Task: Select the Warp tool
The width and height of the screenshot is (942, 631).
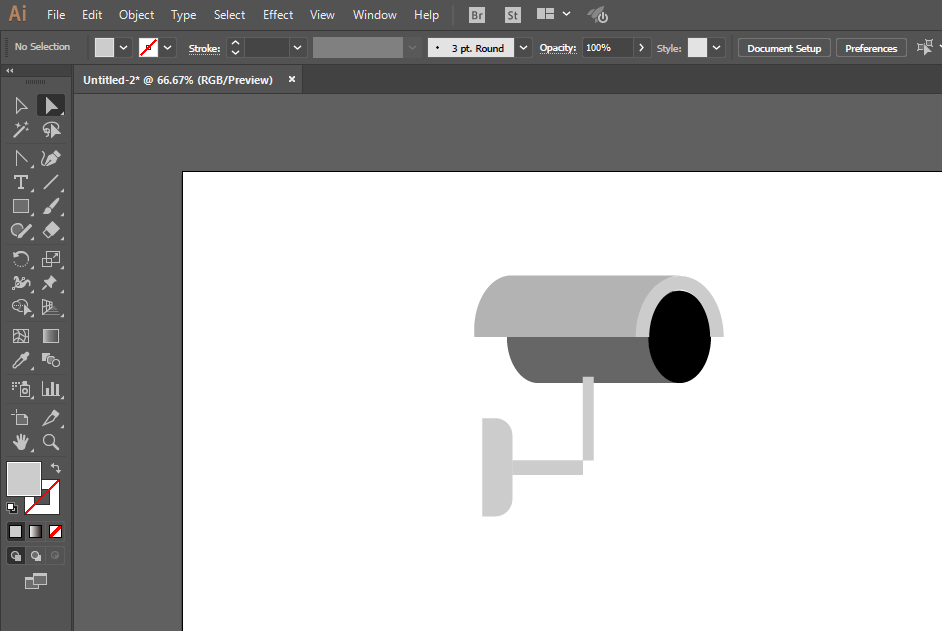Action: [x=21, y=283]
